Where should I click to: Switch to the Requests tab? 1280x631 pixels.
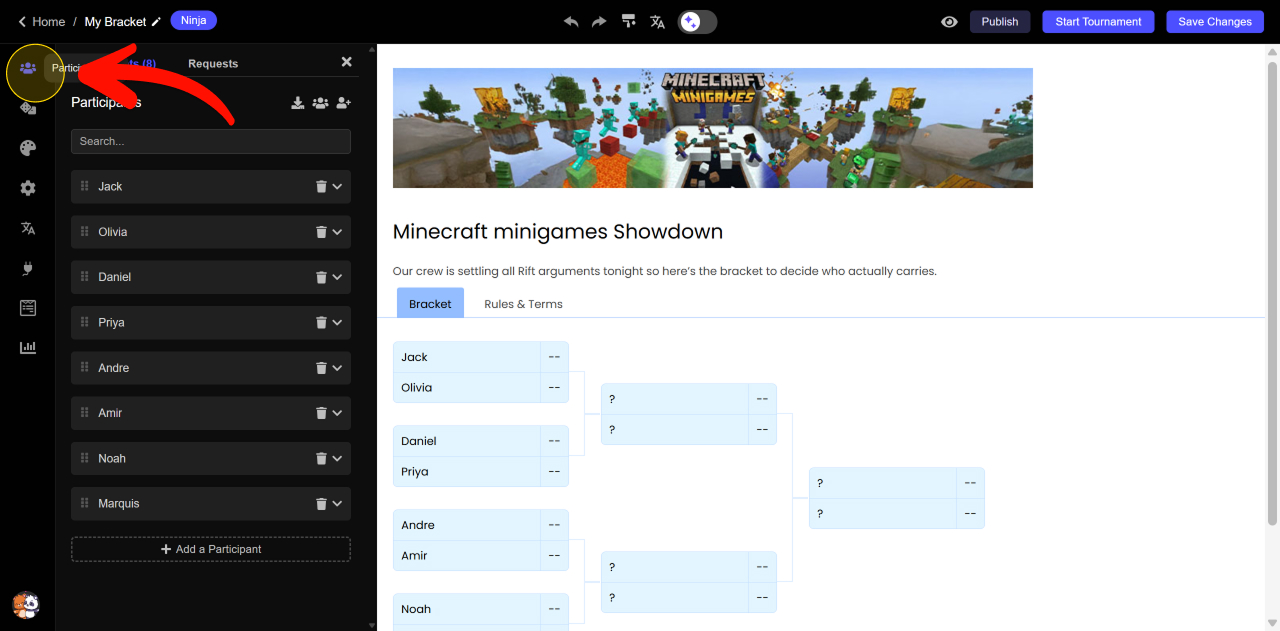pos(213,64)
